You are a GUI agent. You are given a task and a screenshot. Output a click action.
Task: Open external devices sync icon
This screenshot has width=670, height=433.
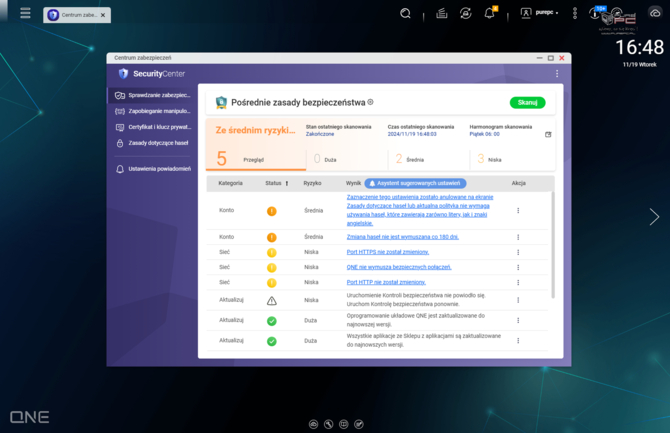point(466,14)
